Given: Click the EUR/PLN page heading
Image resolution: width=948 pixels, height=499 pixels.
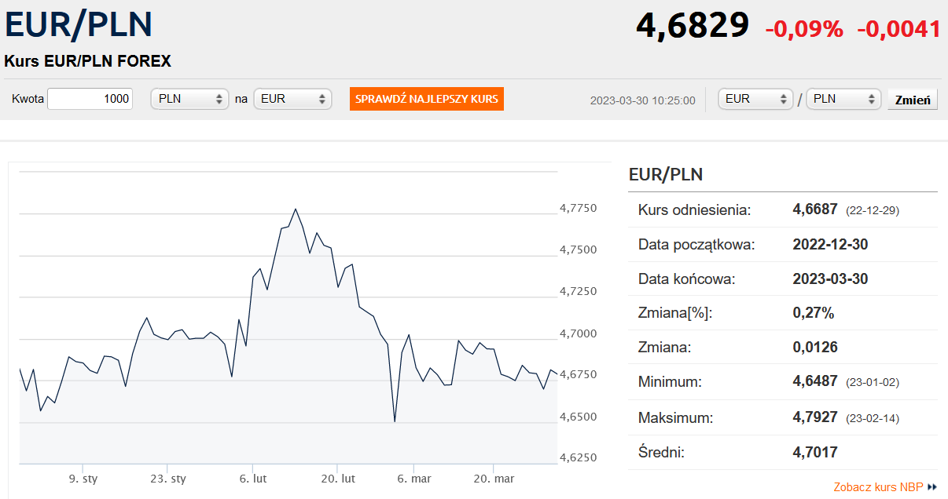Looking at the screenshot, I should click(79, 25).
